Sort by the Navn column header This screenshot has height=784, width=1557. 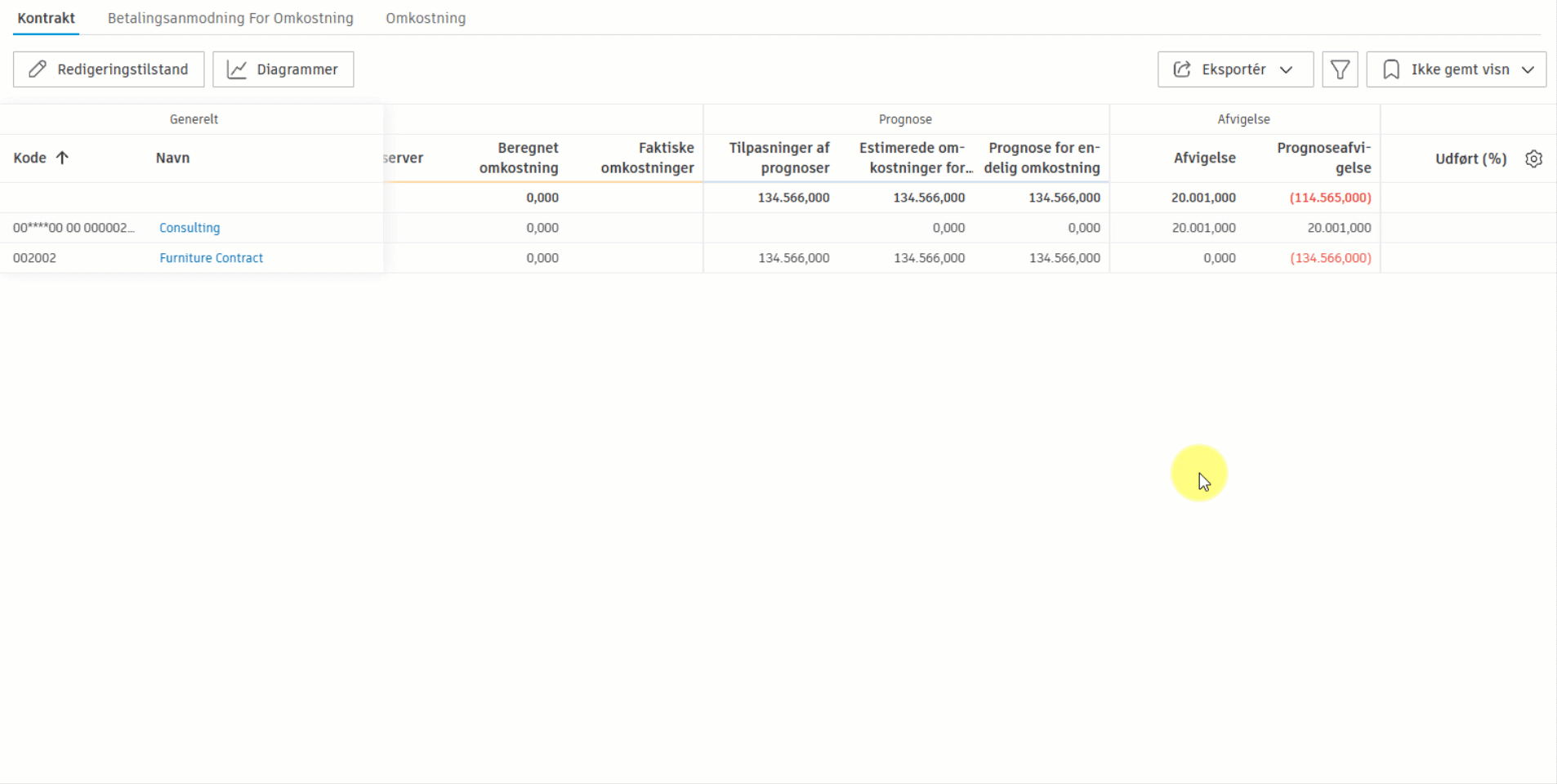click(x=172, y=158)
